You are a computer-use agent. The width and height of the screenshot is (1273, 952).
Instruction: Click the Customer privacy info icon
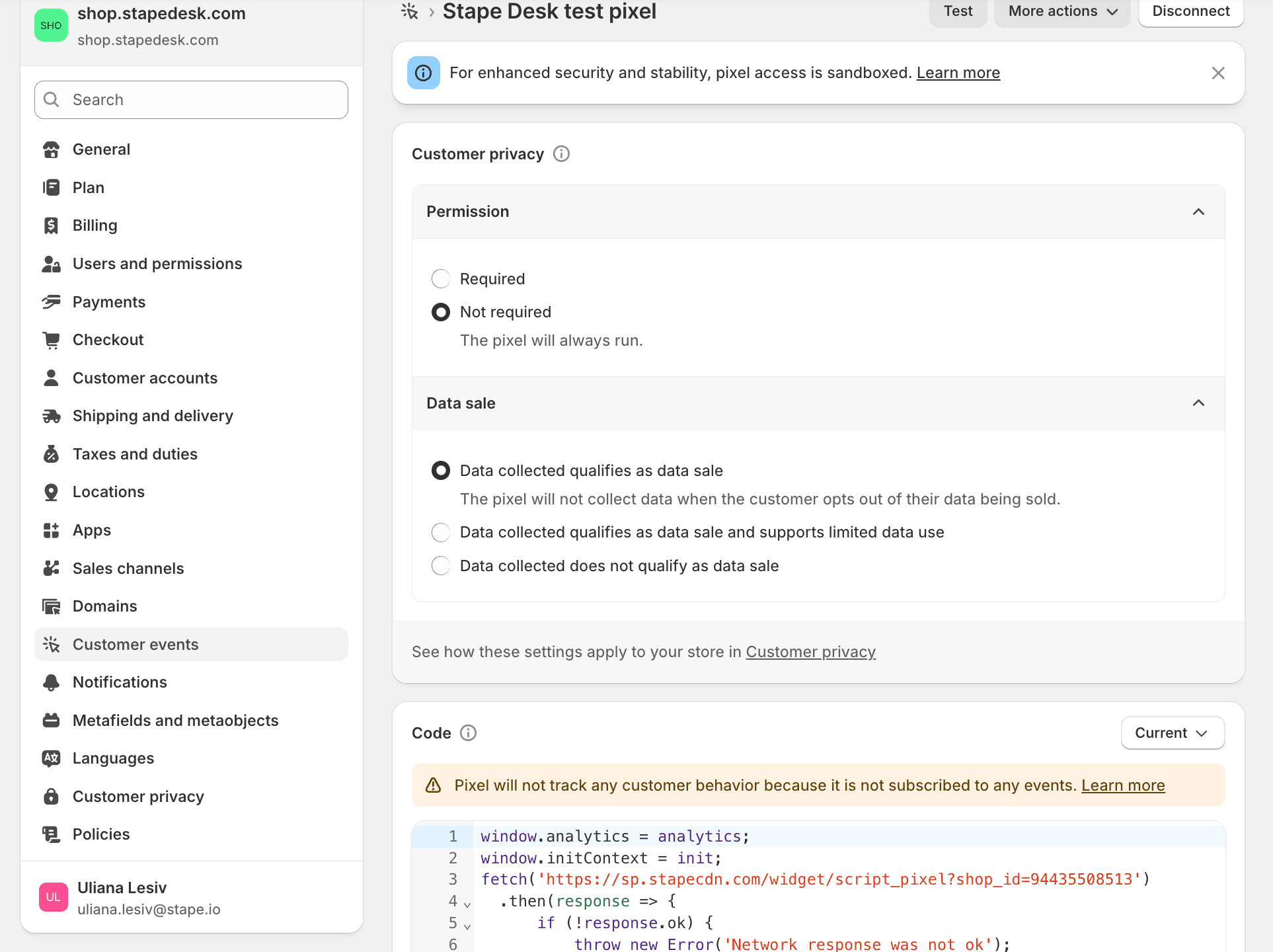click(561, 154)
